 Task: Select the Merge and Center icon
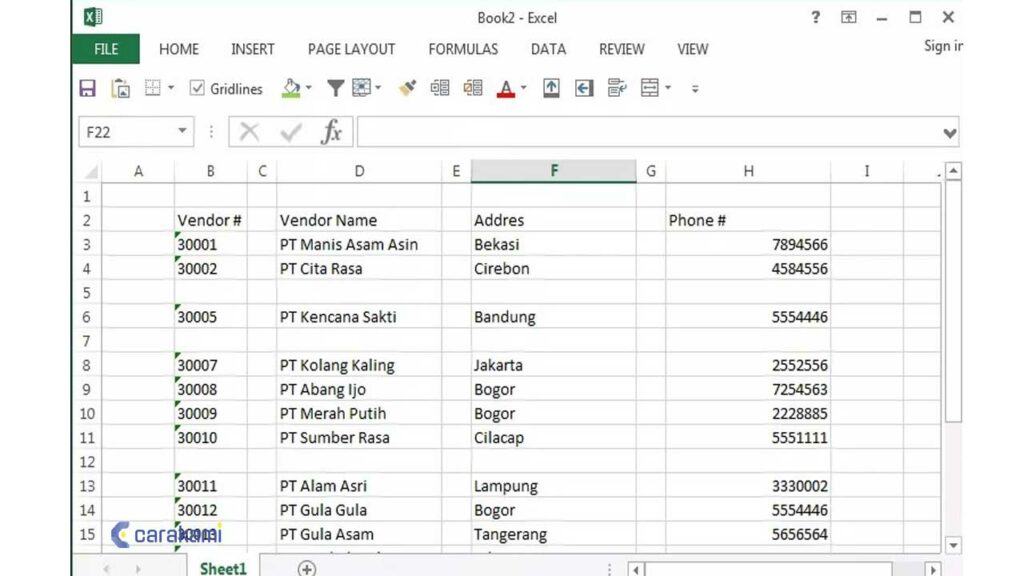click(648, 88)
